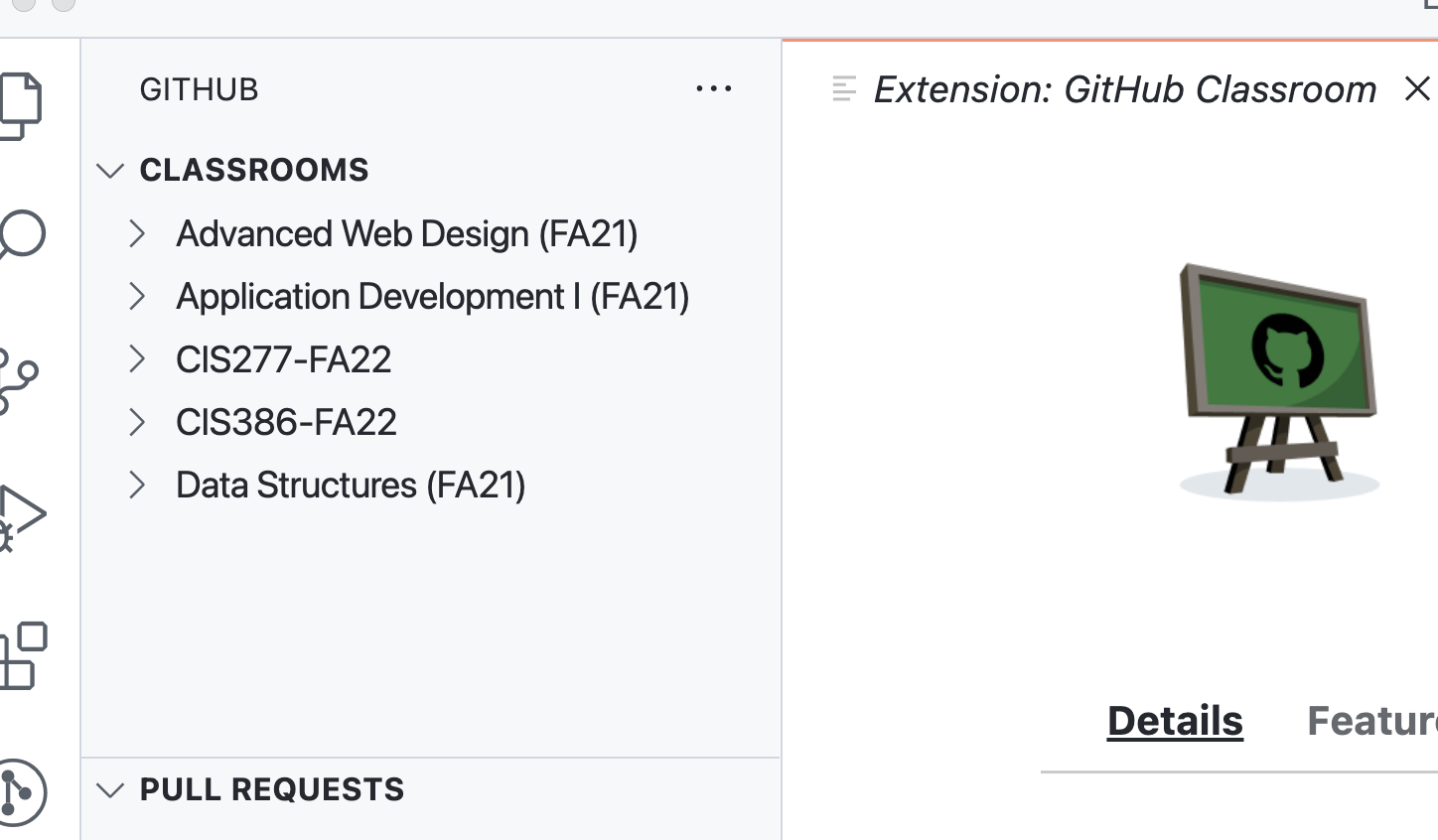Collapse the PULL REQUESTS section
This screenshot has height=840, width=1438.
[110, 789]
